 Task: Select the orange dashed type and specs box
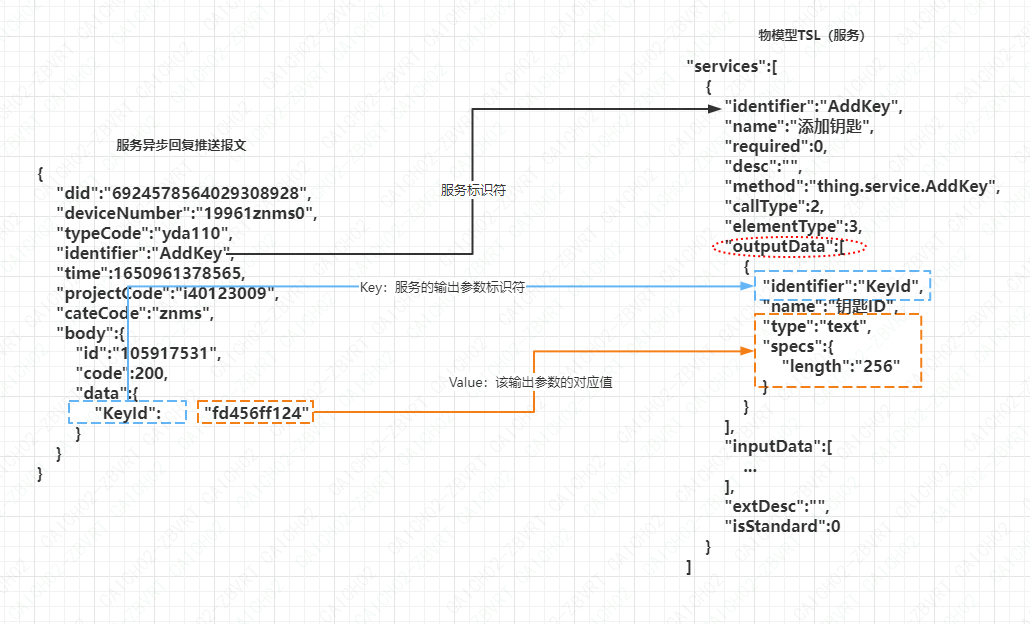(837, 350)
